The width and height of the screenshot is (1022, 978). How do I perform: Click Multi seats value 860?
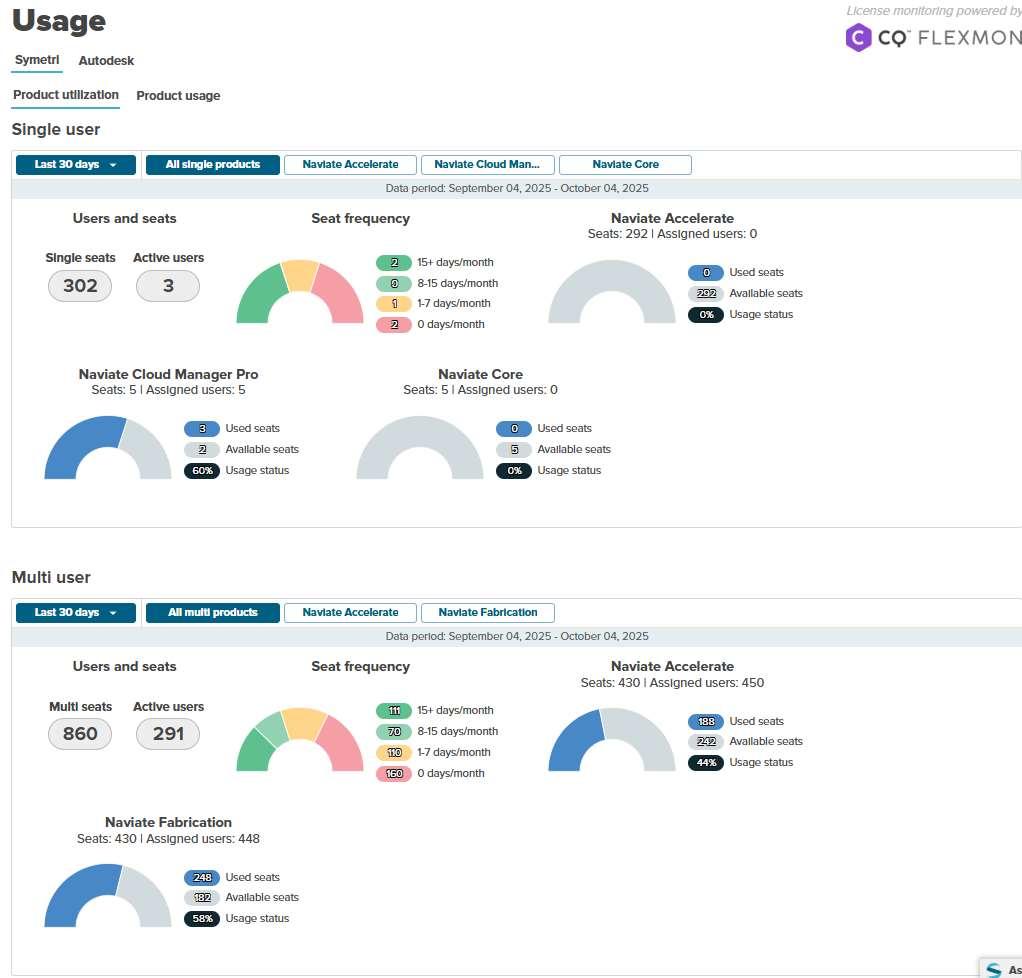tap(80, 734)
